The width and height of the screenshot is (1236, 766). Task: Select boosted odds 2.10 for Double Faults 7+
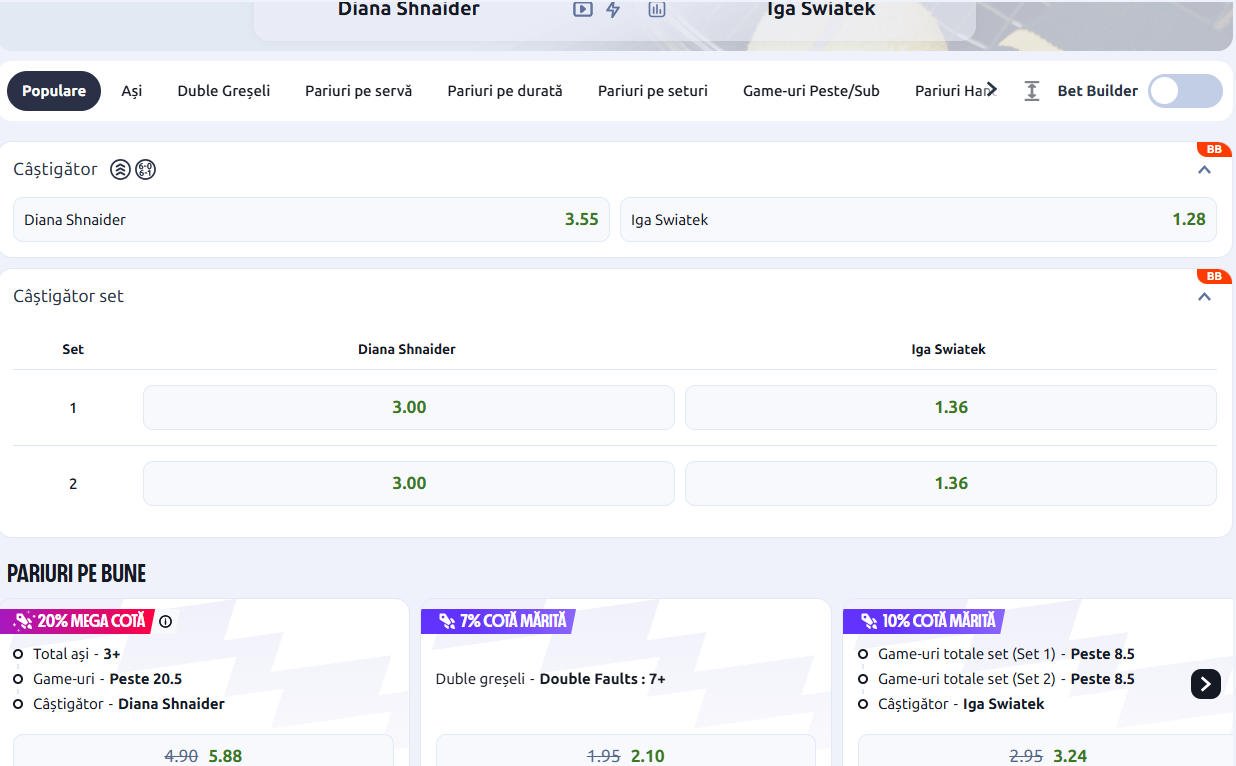(626, 751)
